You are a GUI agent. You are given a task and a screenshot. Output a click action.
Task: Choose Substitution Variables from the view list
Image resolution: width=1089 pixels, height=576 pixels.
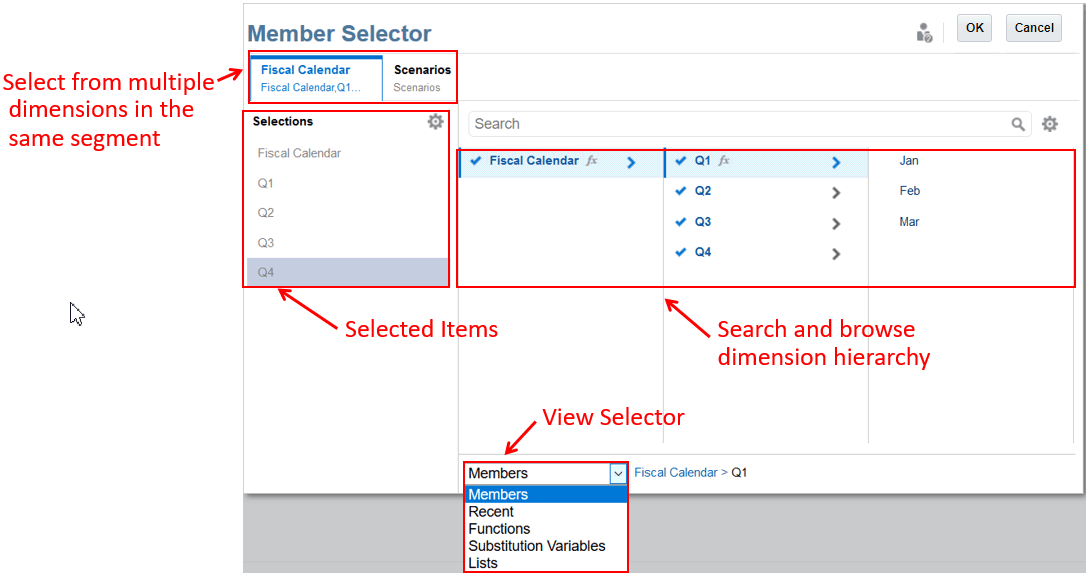click(537, 546)
